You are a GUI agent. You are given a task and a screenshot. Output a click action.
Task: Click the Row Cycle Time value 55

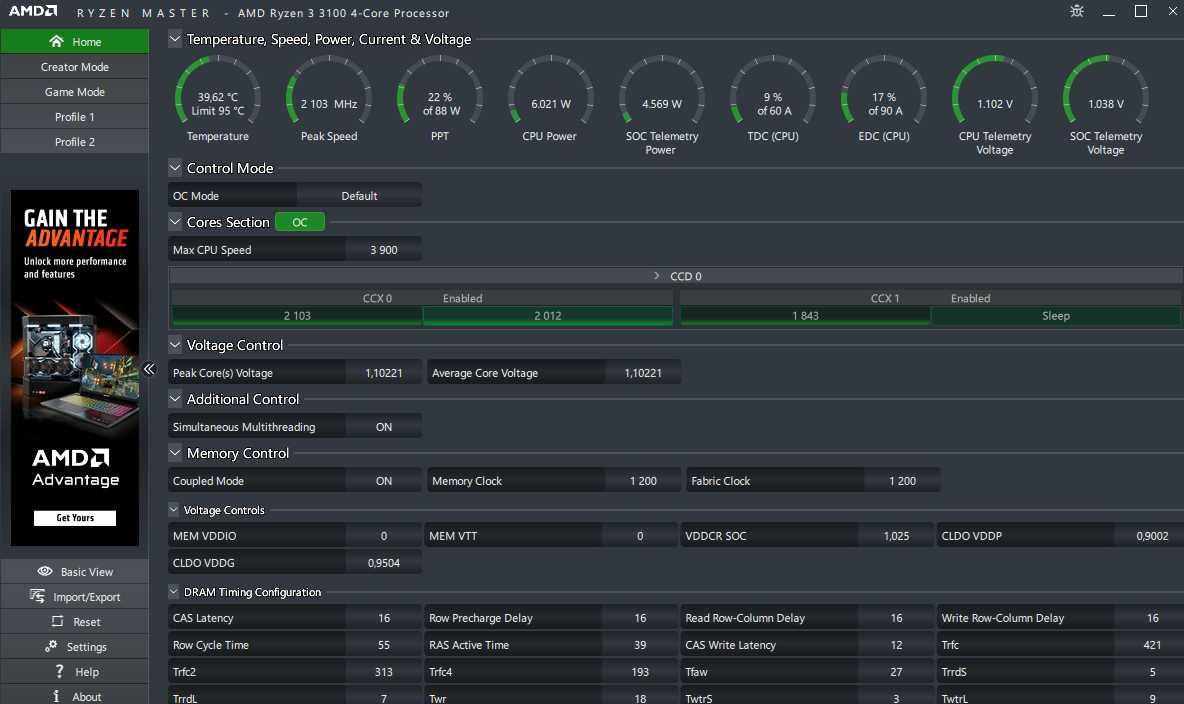(384, 645)
